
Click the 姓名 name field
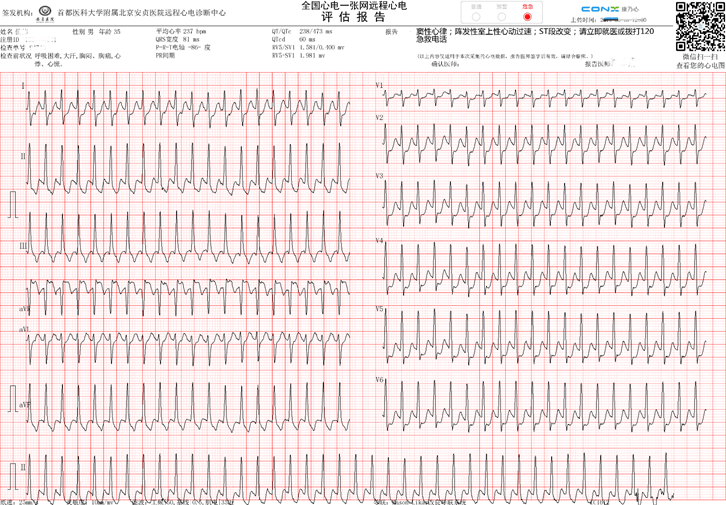click(x=15, y=31)
